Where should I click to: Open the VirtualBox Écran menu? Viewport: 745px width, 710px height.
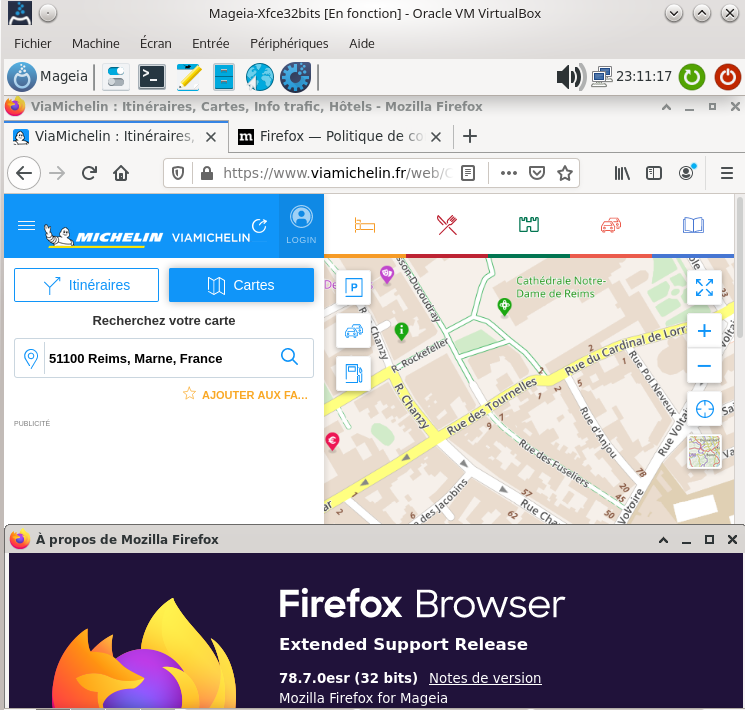[155, 44]
